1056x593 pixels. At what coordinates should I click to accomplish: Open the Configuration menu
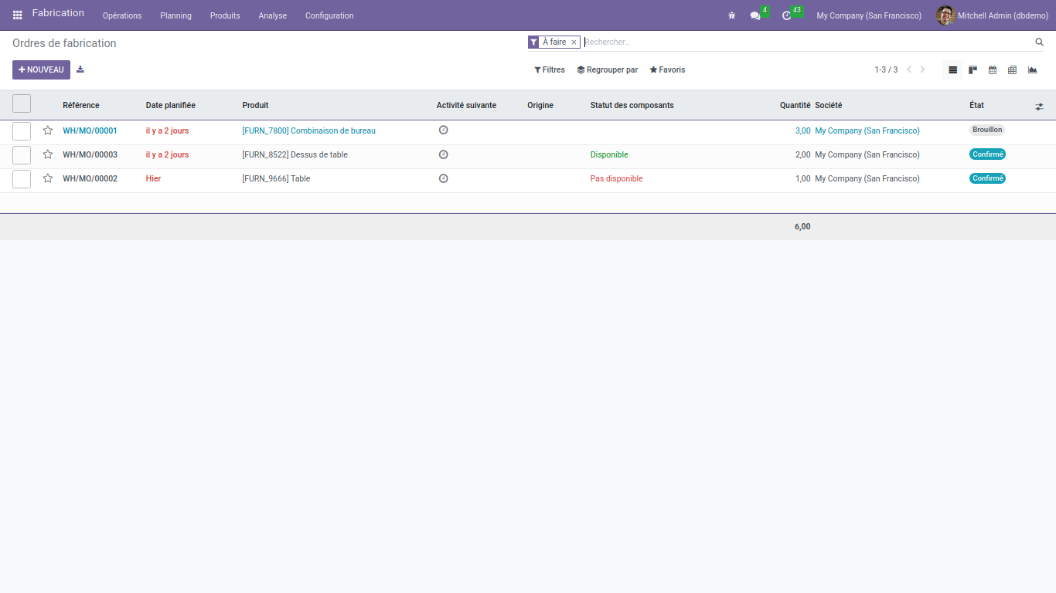329,15
